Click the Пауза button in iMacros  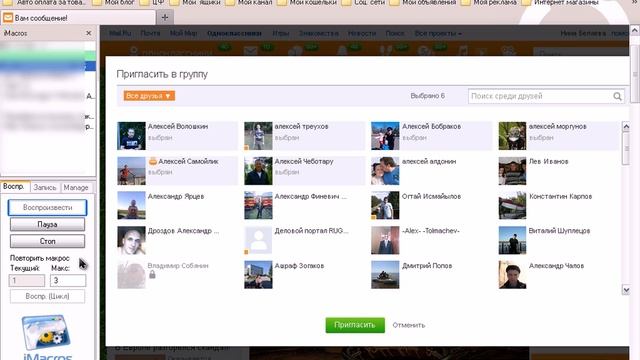tap(47, 224)
